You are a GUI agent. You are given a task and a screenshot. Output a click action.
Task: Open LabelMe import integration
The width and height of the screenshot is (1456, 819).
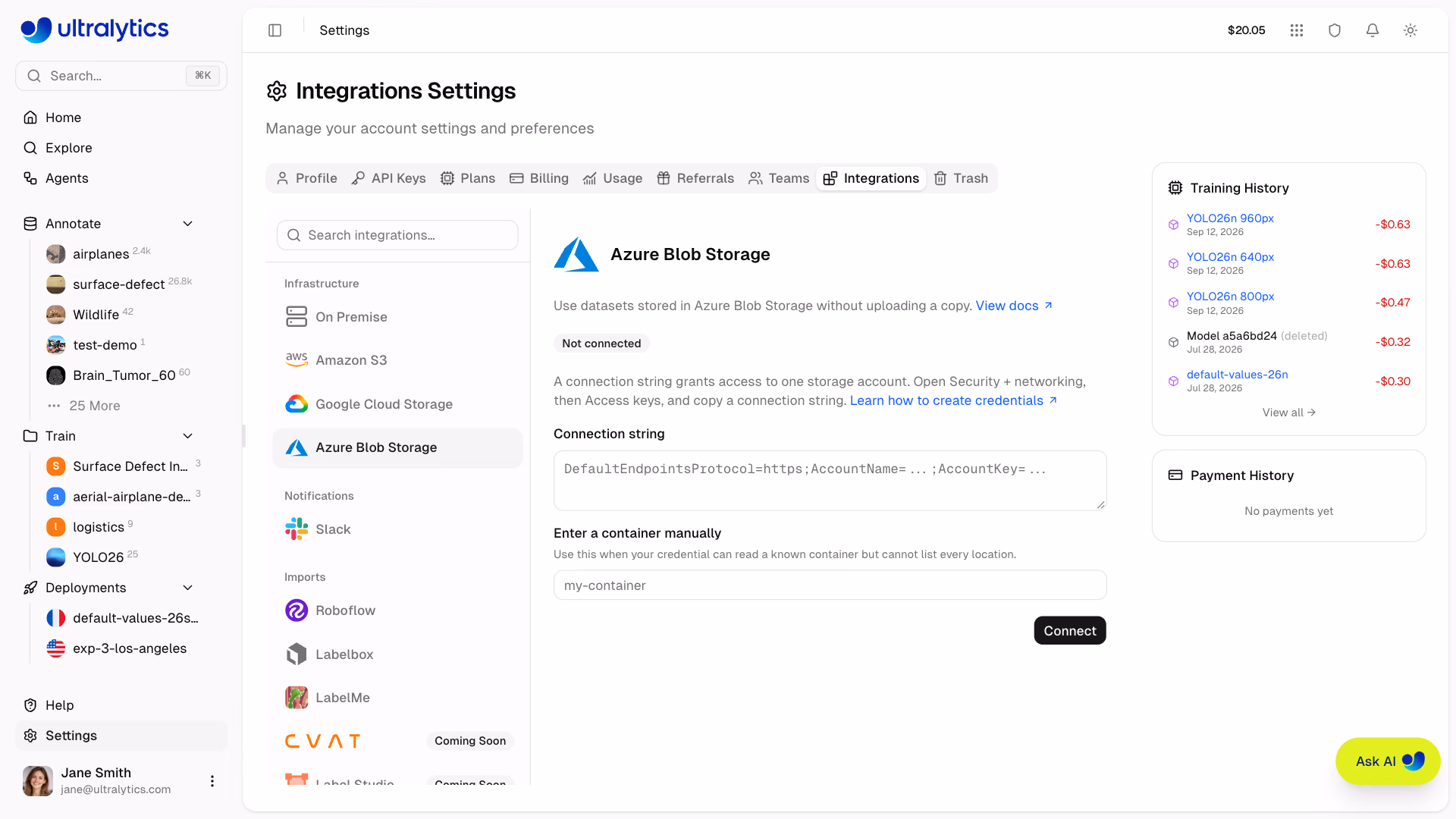397,698
